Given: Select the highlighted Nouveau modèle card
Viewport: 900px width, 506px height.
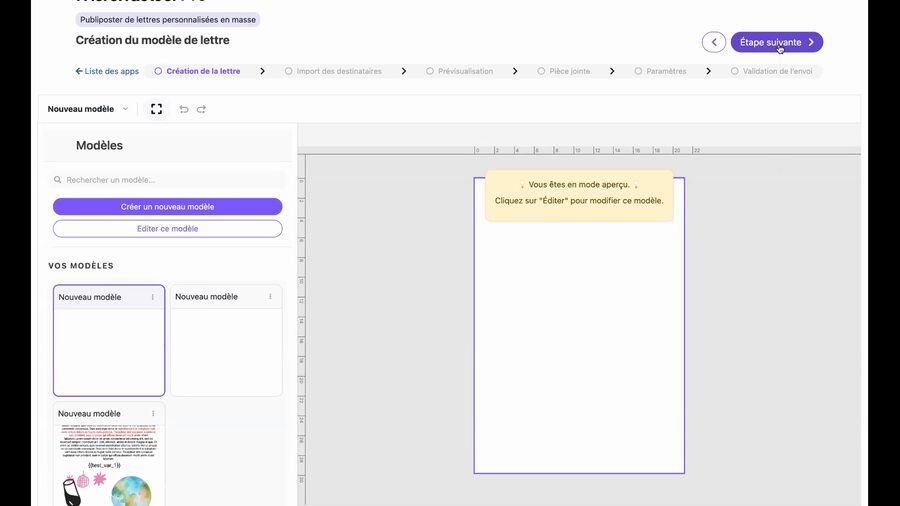Looking at the screenshot, I should (109, 340).
